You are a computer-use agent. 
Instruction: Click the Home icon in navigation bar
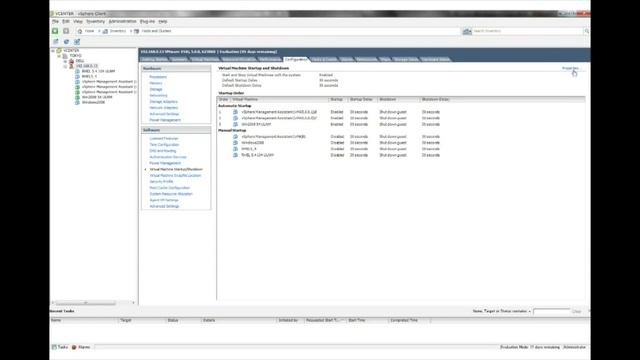[x=80, y=31]
